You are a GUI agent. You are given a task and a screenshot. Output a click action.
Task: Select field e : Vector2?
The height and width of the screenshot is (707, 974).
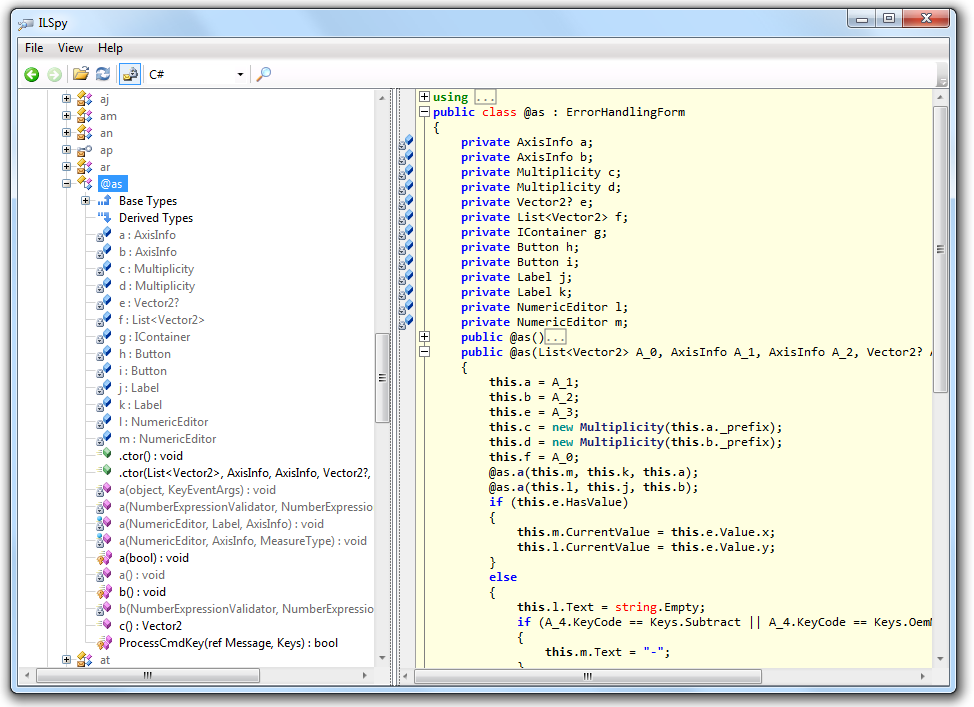(x=149, y=303)
